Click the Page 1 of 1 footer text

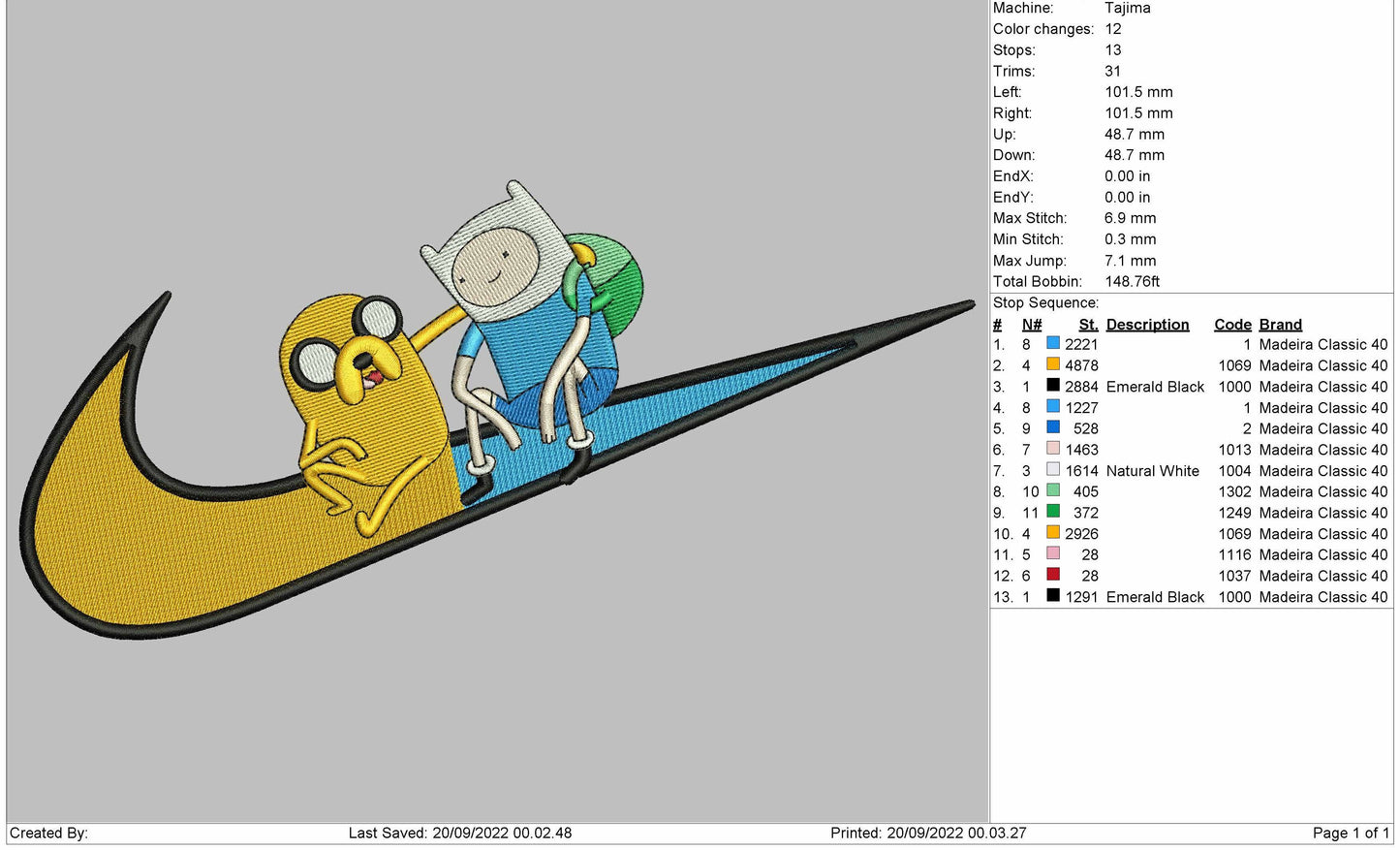click(1350, 834)
